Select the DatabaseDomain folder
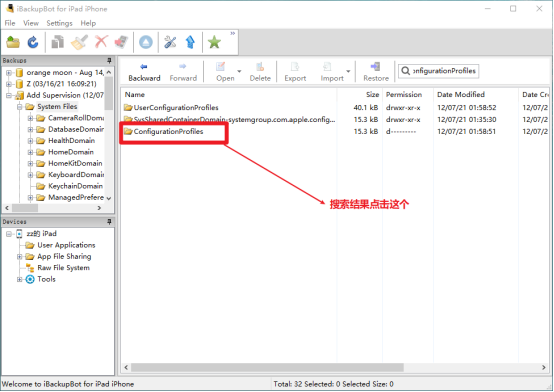 (76, 129)
